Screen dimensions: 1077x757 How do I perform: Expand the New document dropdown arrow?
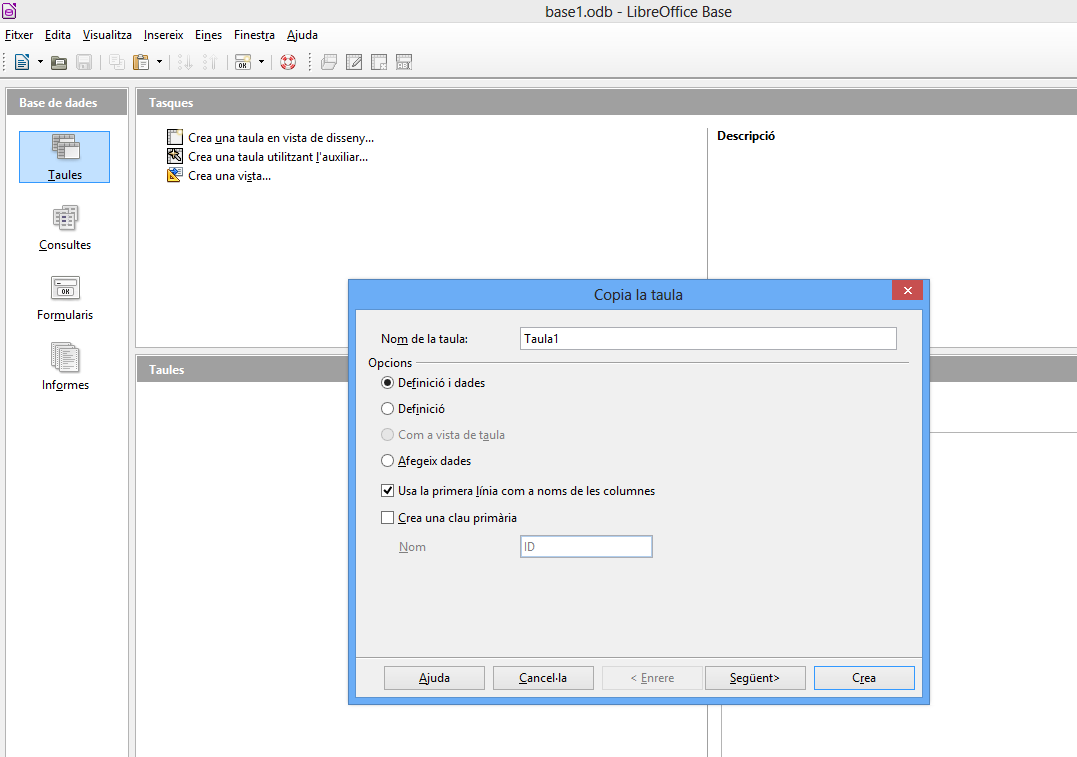(40, 62)
